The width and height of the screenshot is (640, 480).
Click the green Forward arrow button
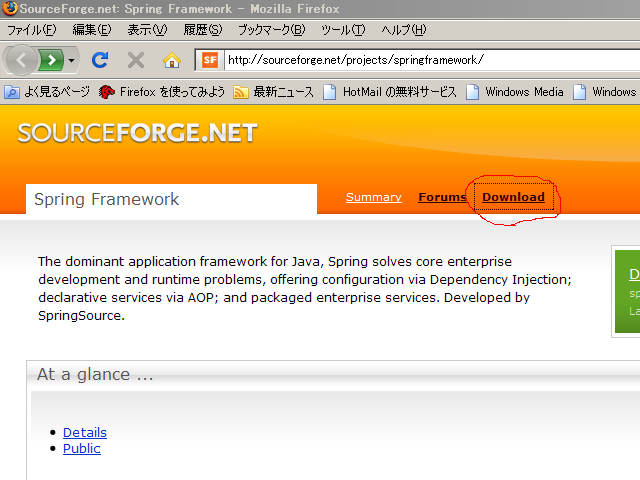51,60
